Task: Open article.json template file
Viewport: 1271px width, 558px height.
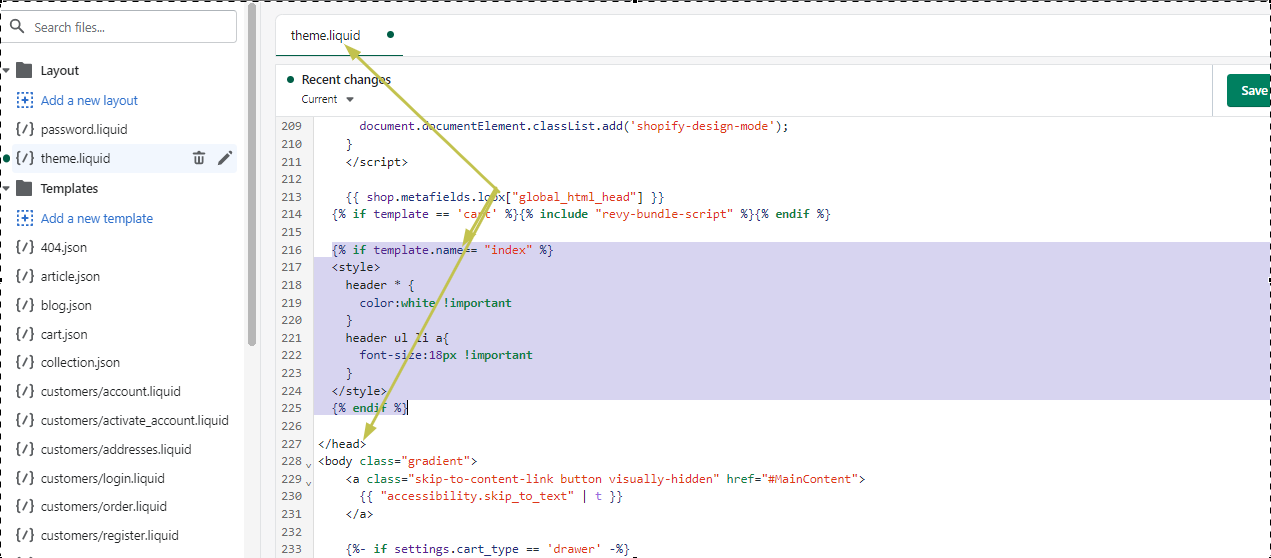Action: pos(70,276)
